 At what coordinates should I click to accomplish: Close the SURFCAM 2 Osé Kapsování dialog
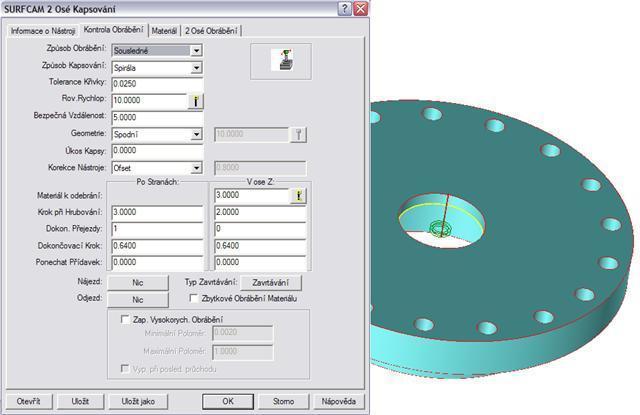pos(360,8)
